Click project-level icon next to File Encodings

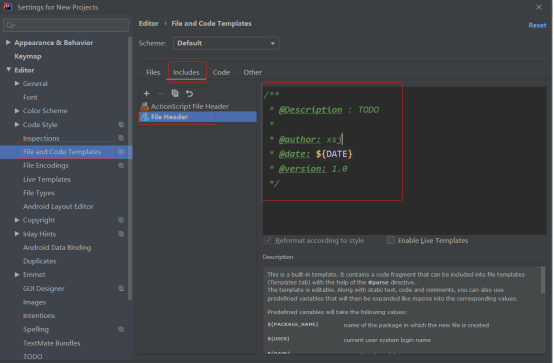tap(121, 165)
